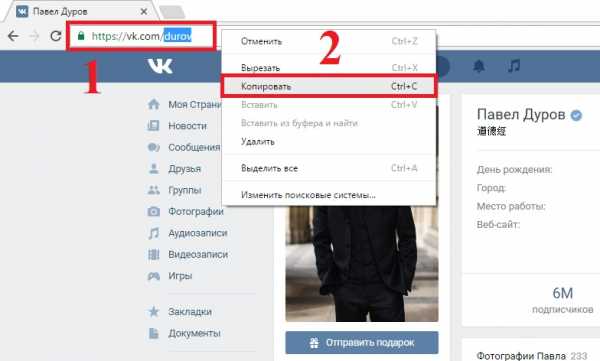
Task: Open notifications bell icon
Action: [479, 66]
